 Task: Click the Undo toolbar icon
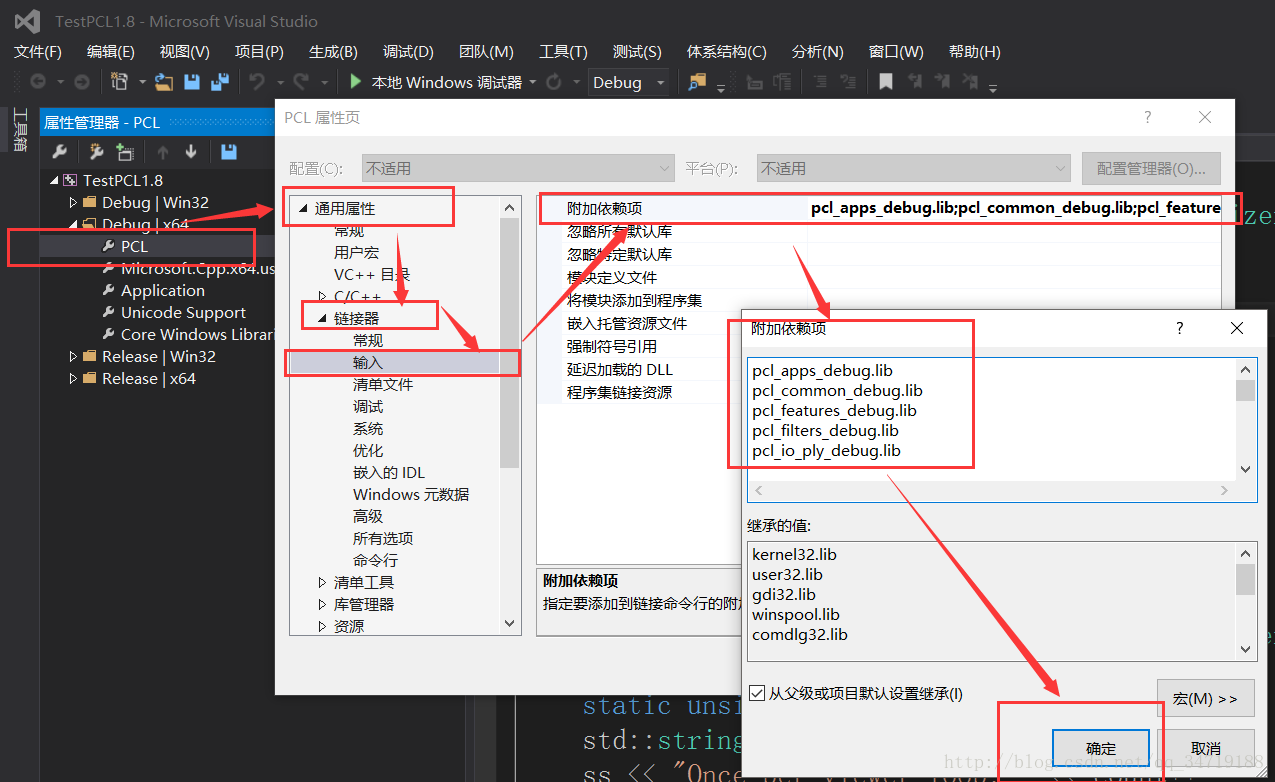[x=257, y=82]
